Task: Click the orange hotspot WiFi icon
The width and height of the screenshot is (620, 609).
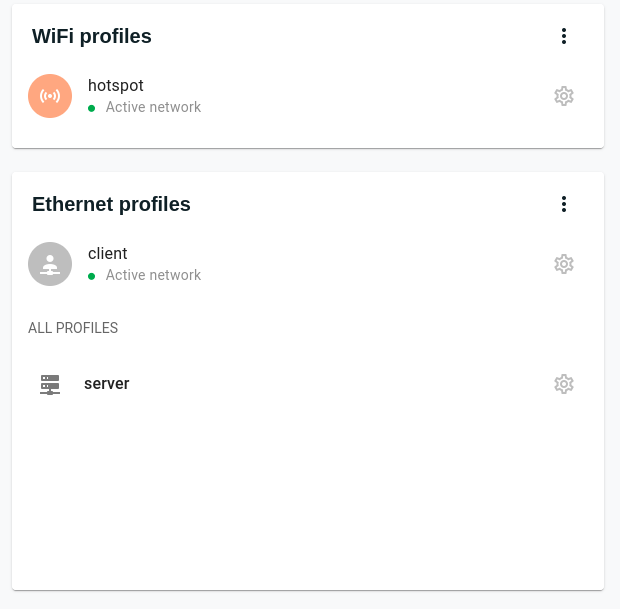Action: click(x=50, y=96)
